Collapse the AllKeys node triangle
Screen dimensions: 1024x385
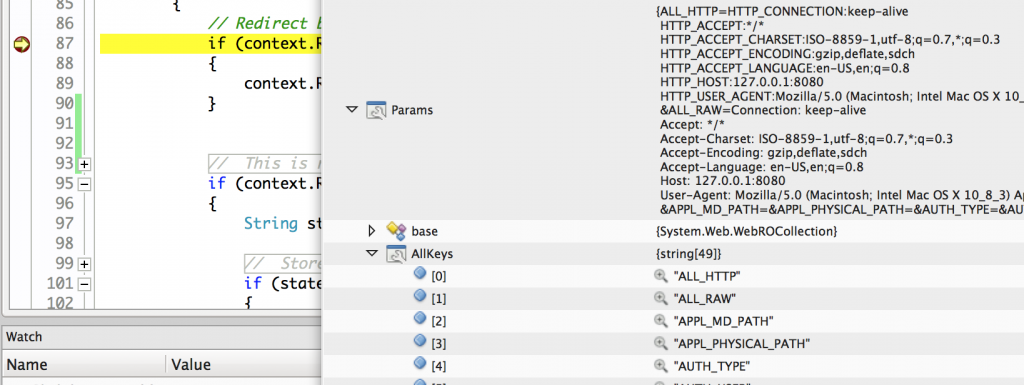click(372, 253)
